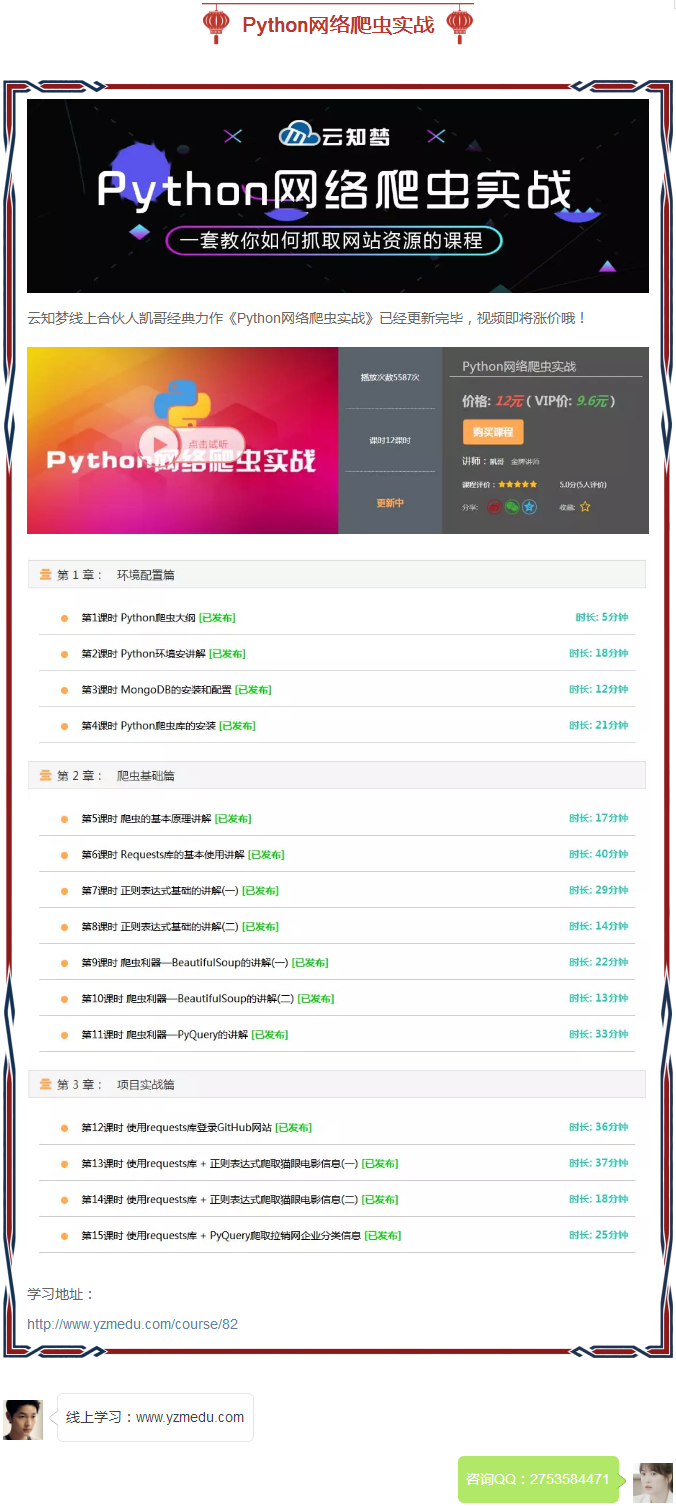The height and width of the screenshot is (1506, 676).
Task: Open lesson 第5课时 爬虫的基本原理讲解
Action: pos(147,819)
